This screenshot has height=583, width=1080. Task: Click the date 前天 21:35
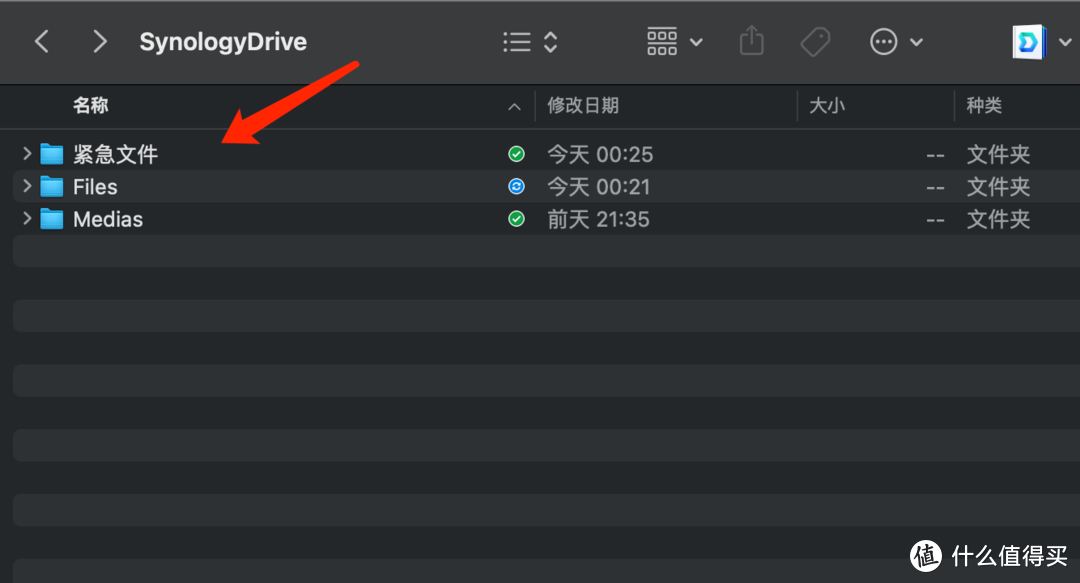(x=599, y=219)
